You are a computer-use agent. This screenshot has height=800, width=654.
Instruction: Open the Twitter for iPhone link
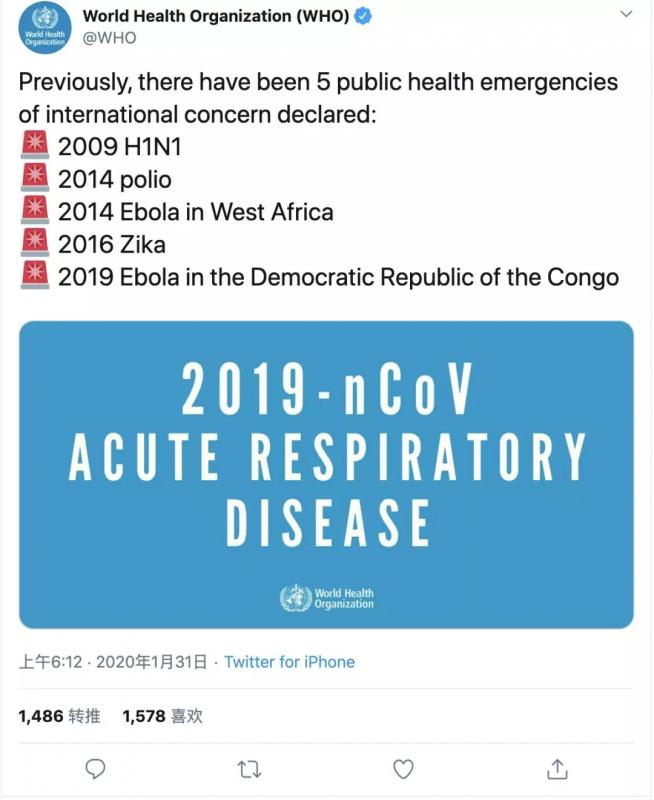point(289,662)
